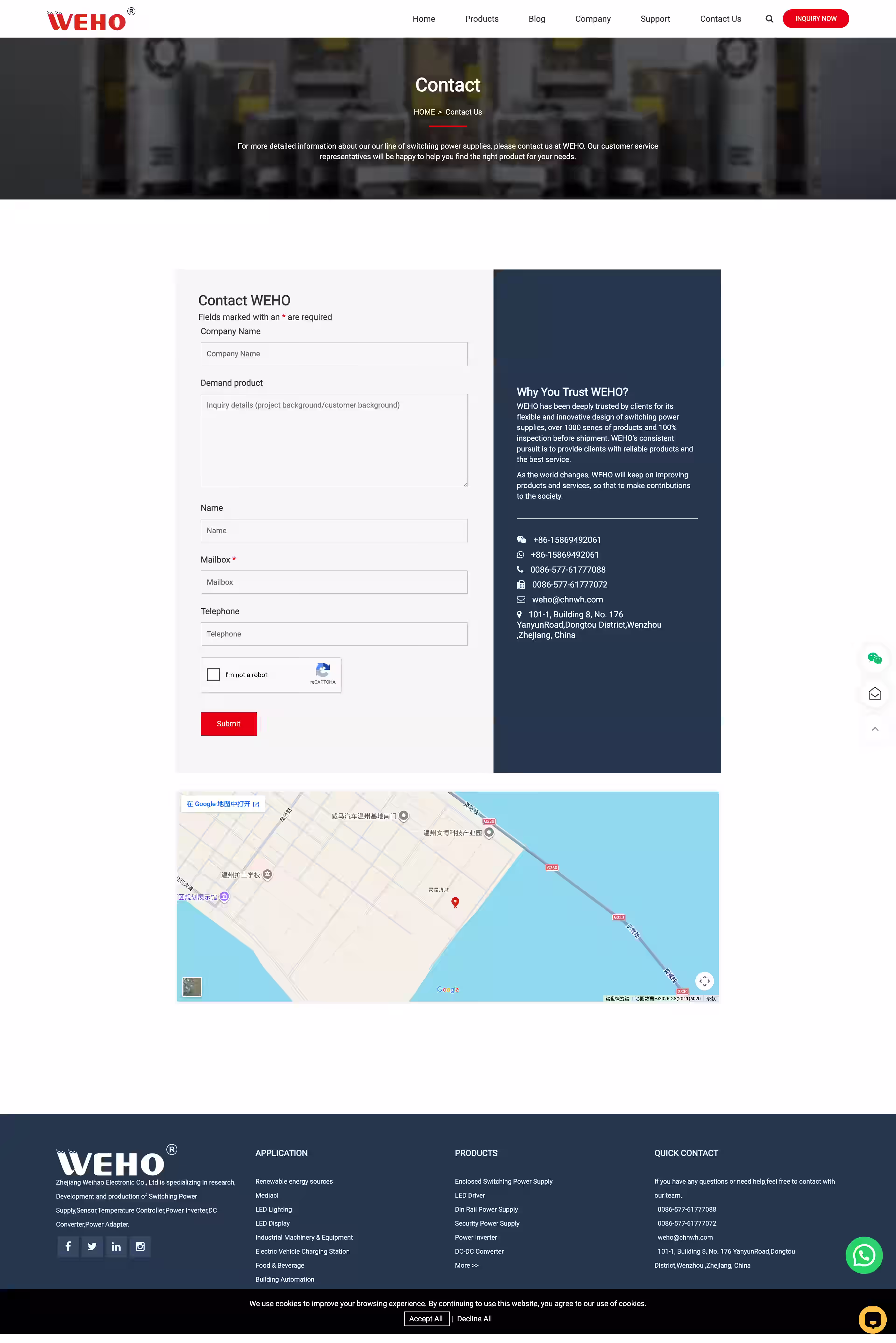Click the INQUIRY NOW button
This screenshot has height=1343, width=896.
[x=815, y=19]
